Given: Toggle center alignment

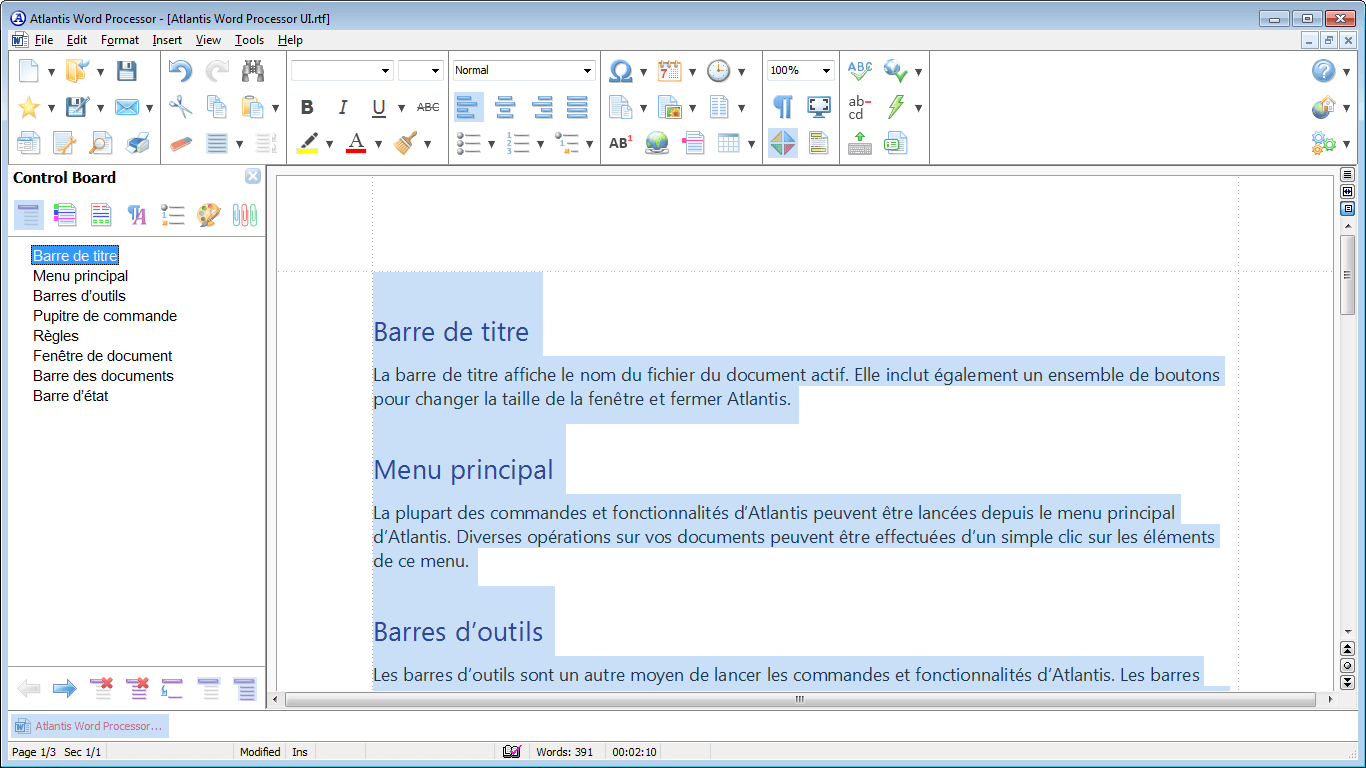Looking at the screenshot, I should click(x=505, y=107).
